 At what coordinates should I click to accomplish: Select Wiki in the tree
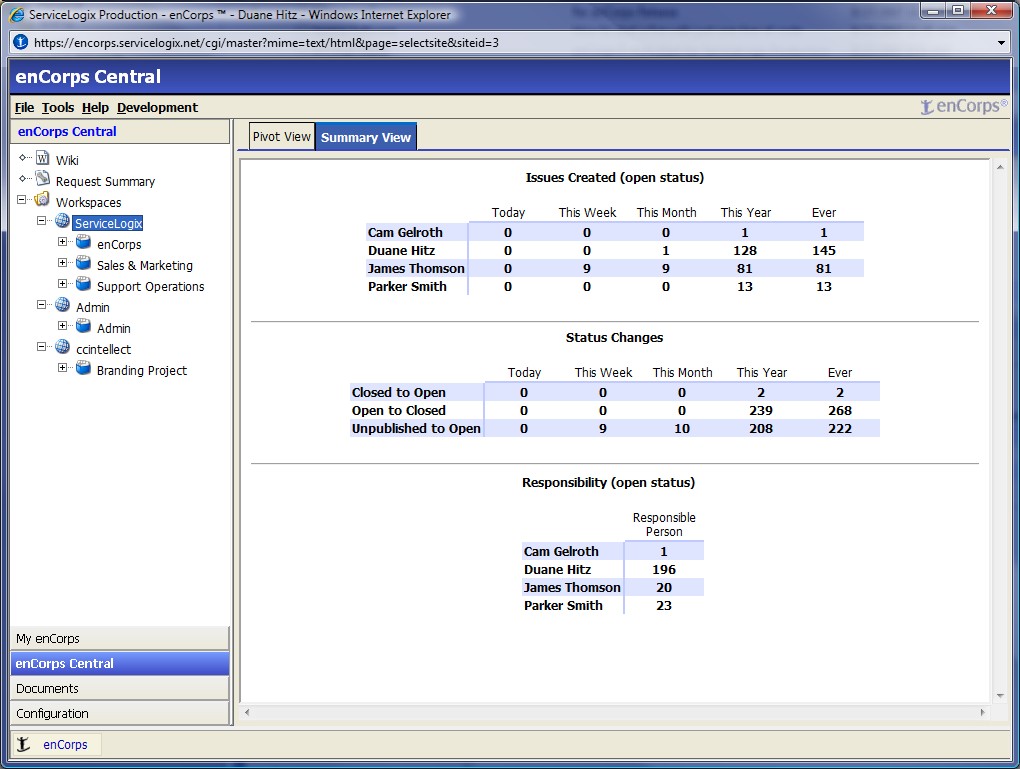click(67, 160)
